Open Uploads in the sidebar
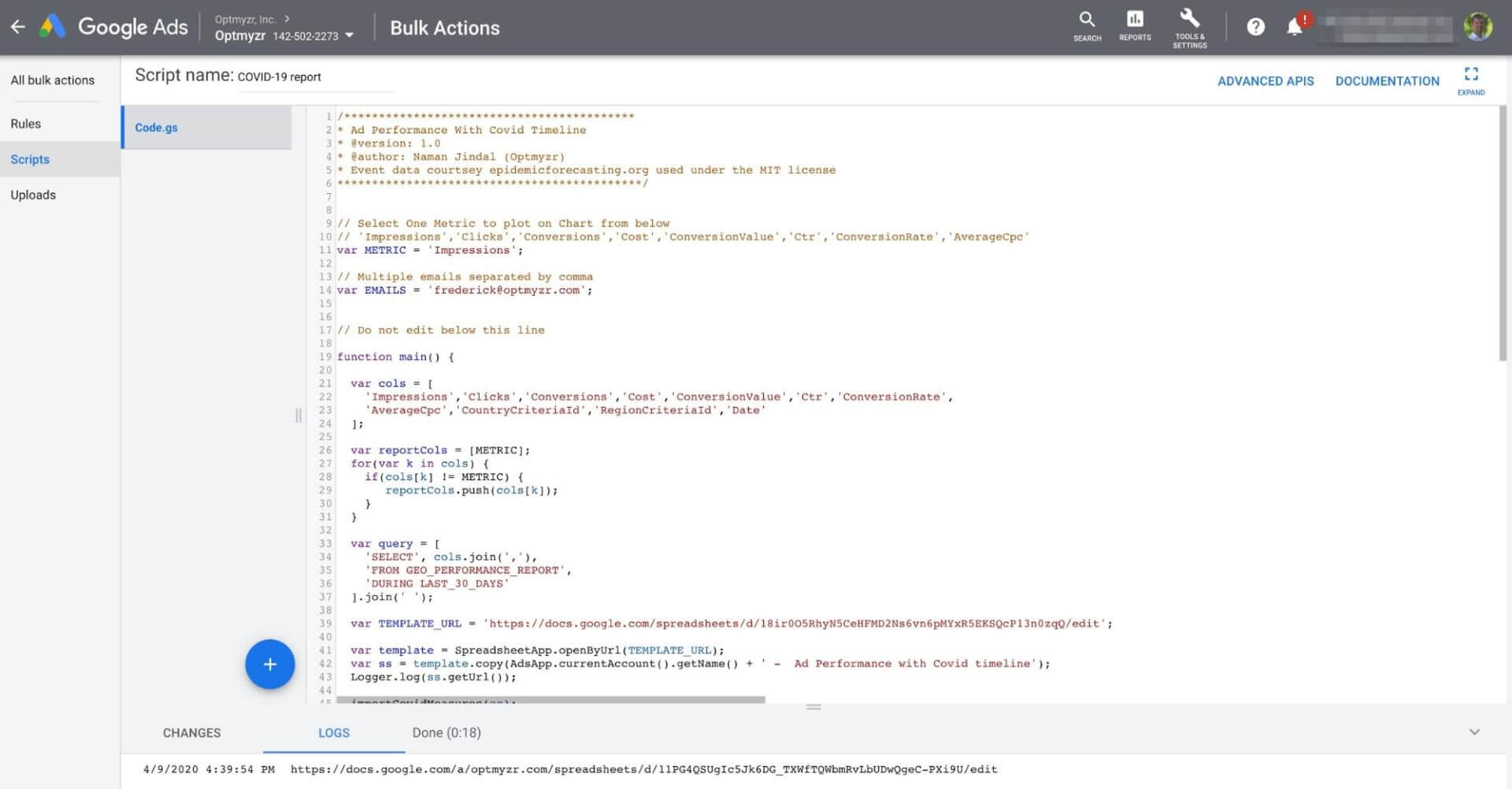This screenshot has width=1512, height=789. click(33, 194)
